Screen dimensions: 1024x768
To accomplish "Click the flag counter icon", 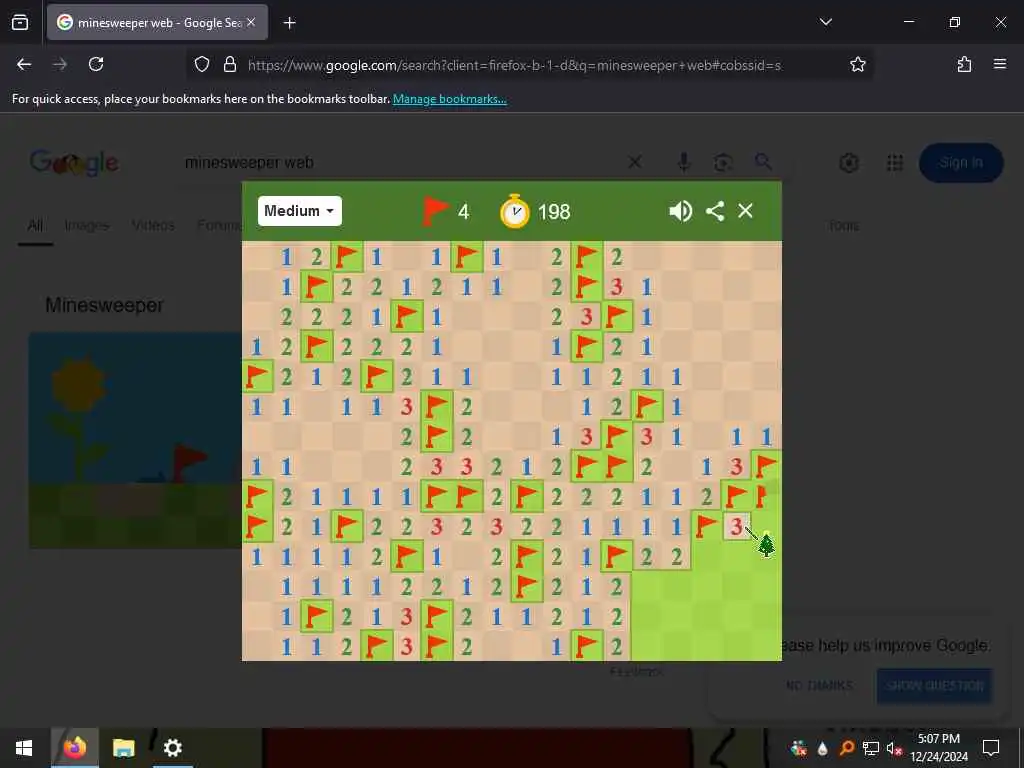I will (x=435, y=211).
